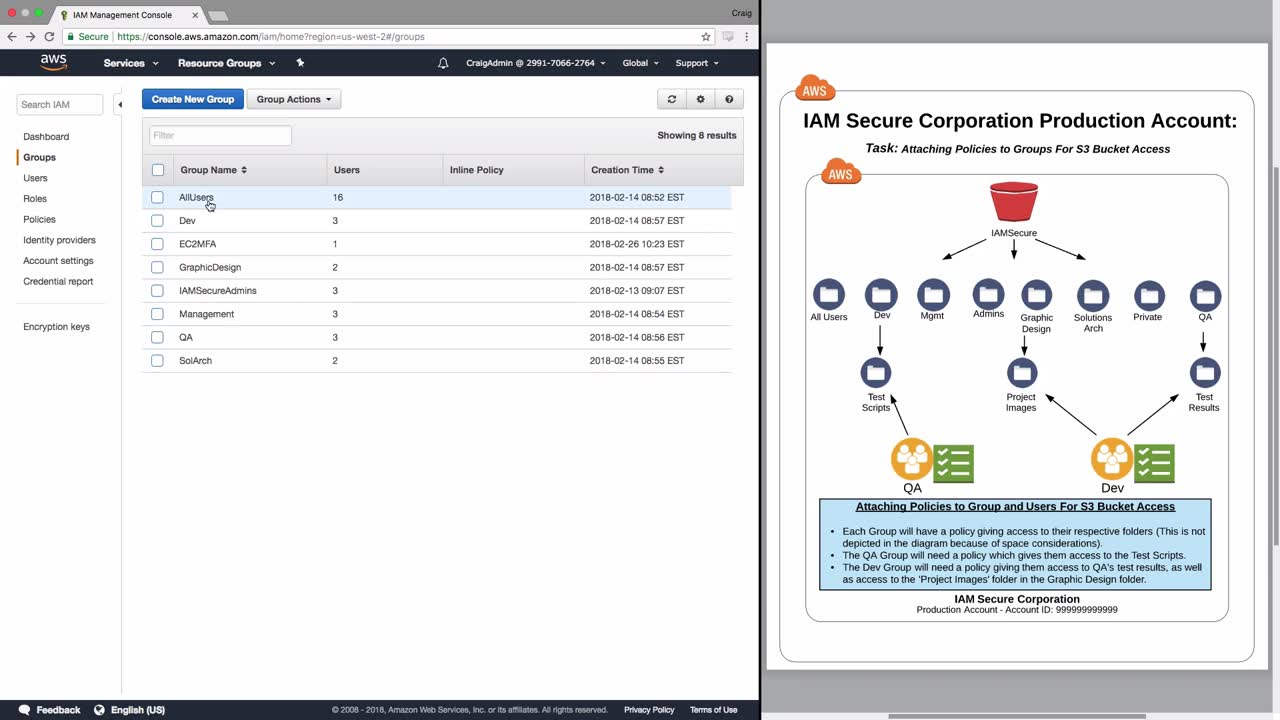Open Identity providers in the sidebar
Image resolution: width=1280 pixels, height=720 pixels.
click(59, 240)
